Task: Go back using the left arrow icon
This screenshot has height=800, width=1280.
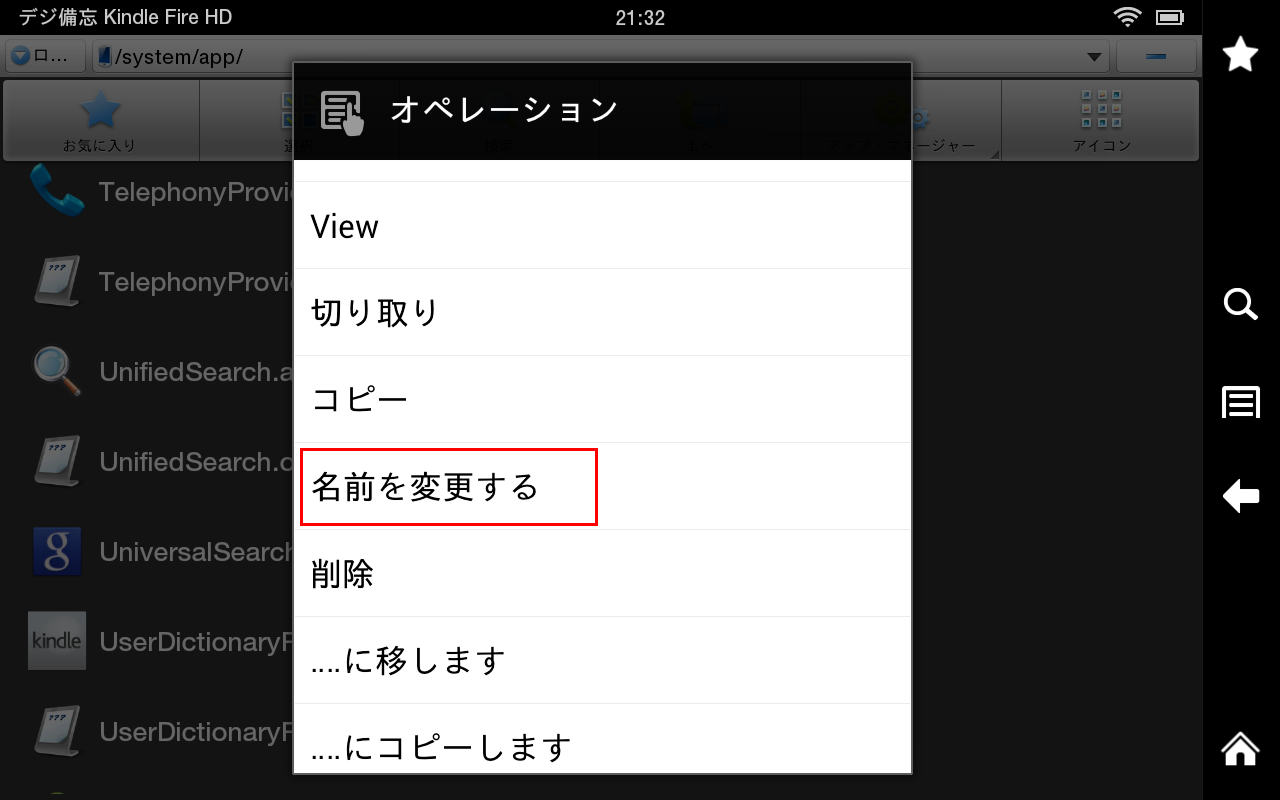Action: tap(1240, 495)
